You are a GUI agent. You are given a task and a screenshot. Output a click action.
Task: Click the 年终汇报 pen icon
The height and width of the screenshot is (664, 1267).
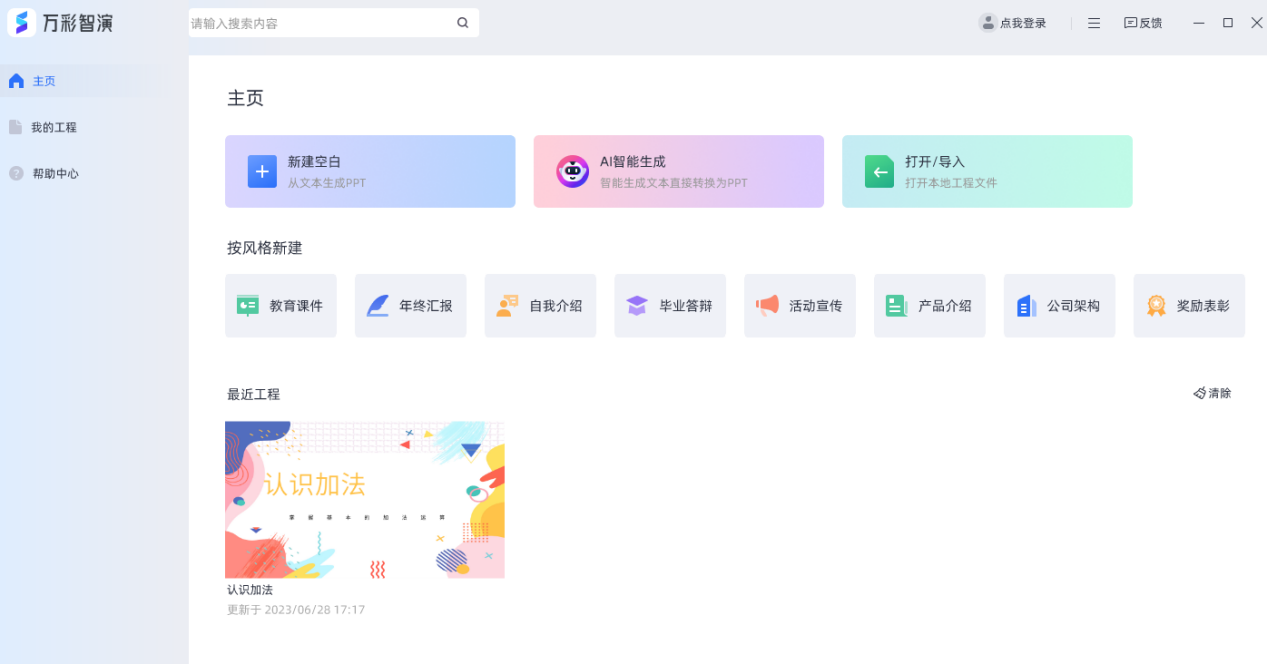[x=377, y=306]
